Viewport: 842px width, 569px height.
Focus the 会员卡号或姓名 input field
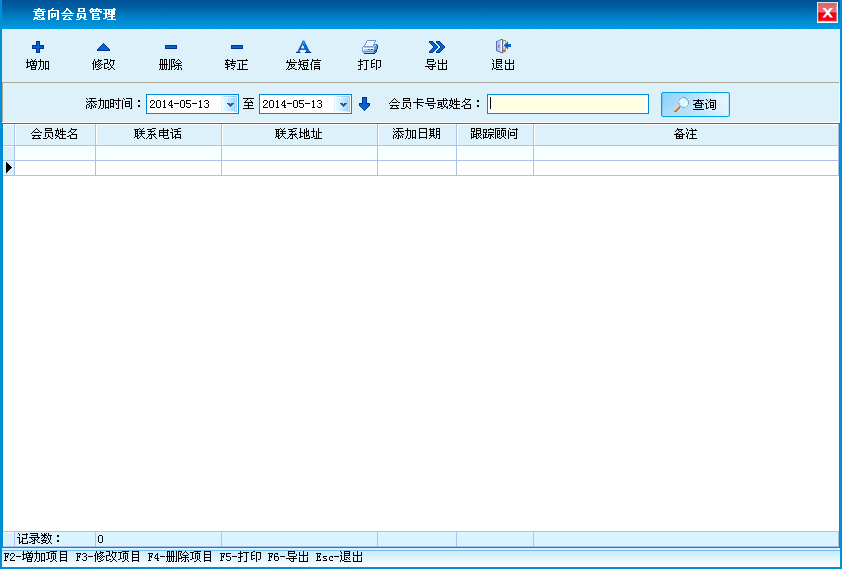point(567,104)
